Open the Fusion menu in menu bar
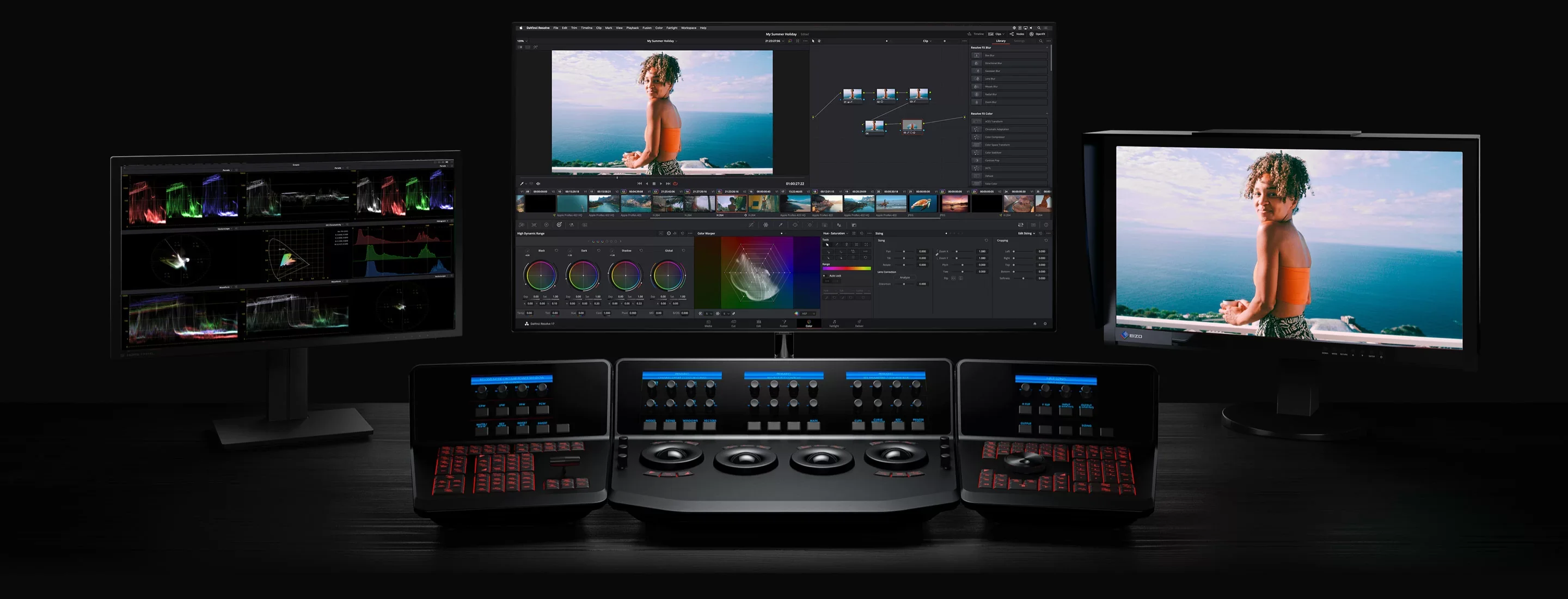The image size is (1568, 599). pyautogui.click(x=646, y=28)
